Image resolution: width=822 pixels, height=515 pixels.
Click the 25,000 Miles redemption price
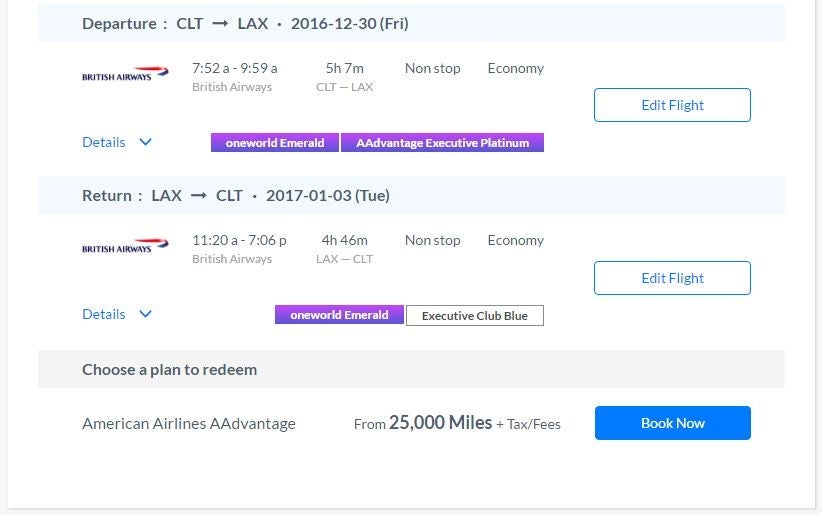point(440,423)
